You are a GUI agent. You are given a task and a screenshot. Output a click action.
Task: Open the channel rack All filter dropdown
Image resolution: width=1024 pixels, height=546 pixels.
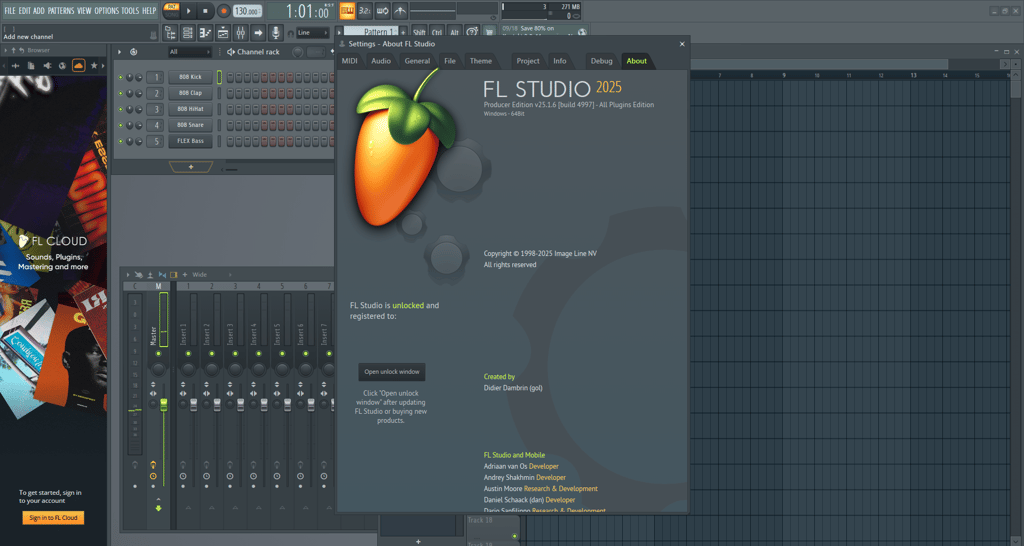[189, 52]
